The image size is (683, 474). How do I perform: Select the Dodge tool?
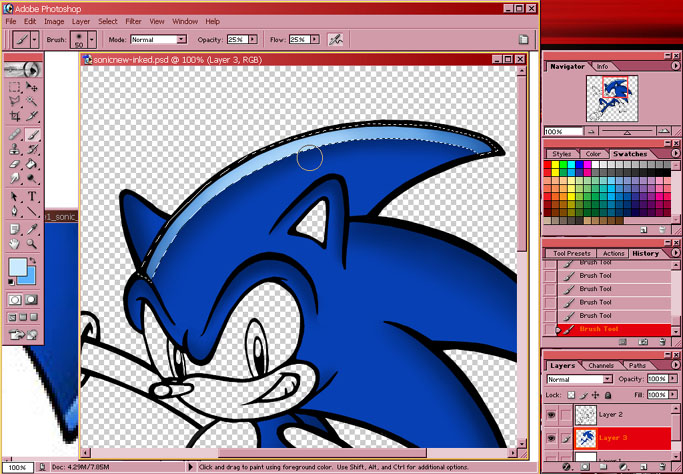pyautogui.click(x=31, y=178)
